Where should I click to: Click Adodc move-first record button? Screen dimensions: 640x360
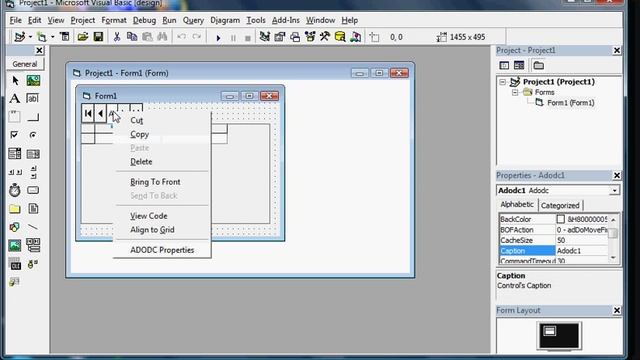(88, 113)
